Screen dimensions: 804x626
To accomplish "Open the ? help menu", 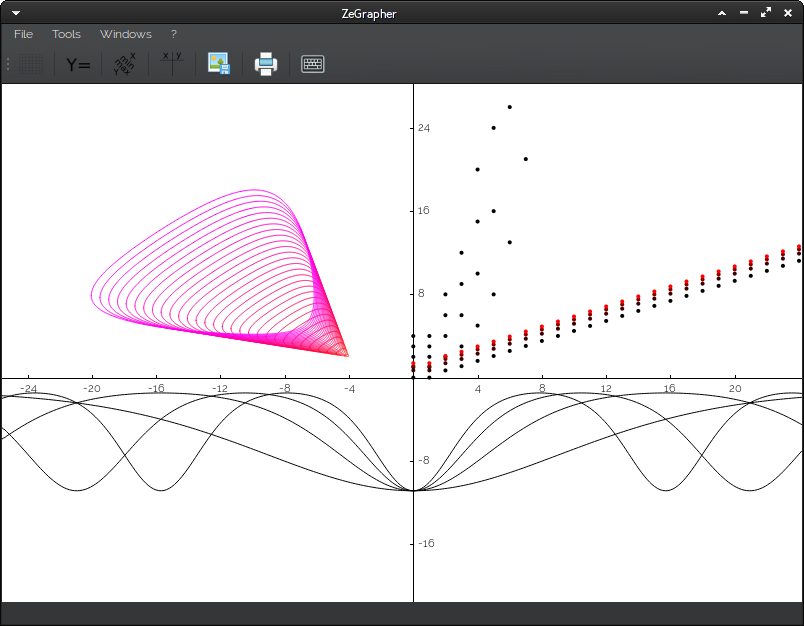I will click(x=174, y=34).
